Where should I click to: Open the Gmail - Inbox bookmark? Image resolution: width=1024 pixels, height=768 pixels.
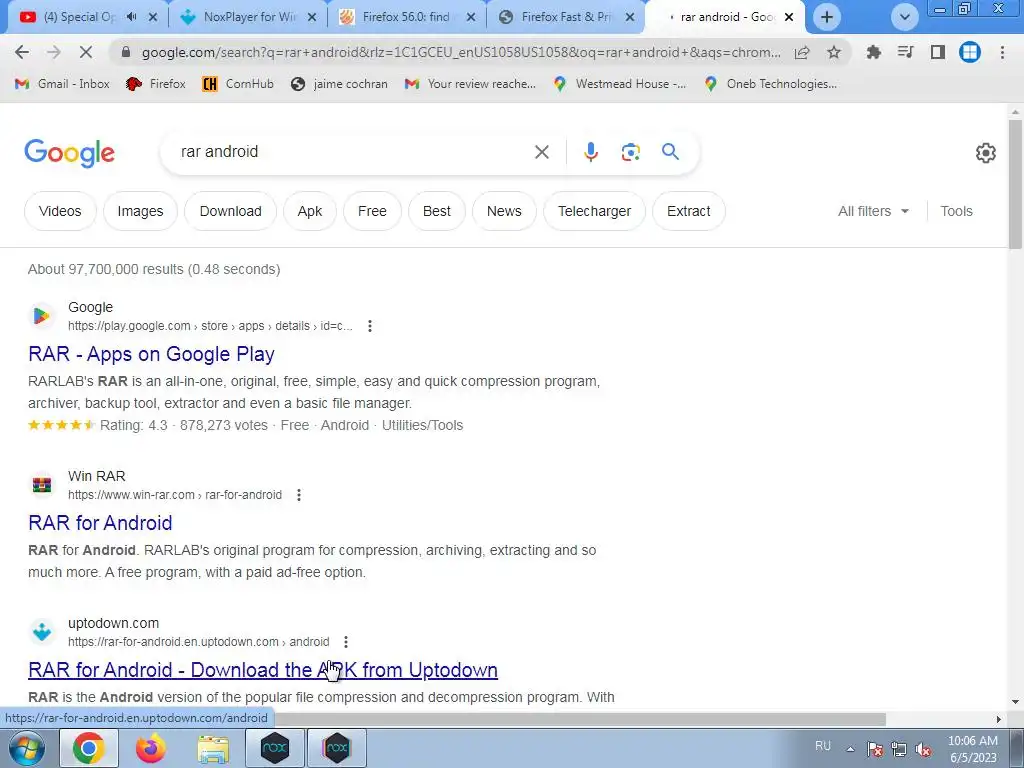[63, 84]
